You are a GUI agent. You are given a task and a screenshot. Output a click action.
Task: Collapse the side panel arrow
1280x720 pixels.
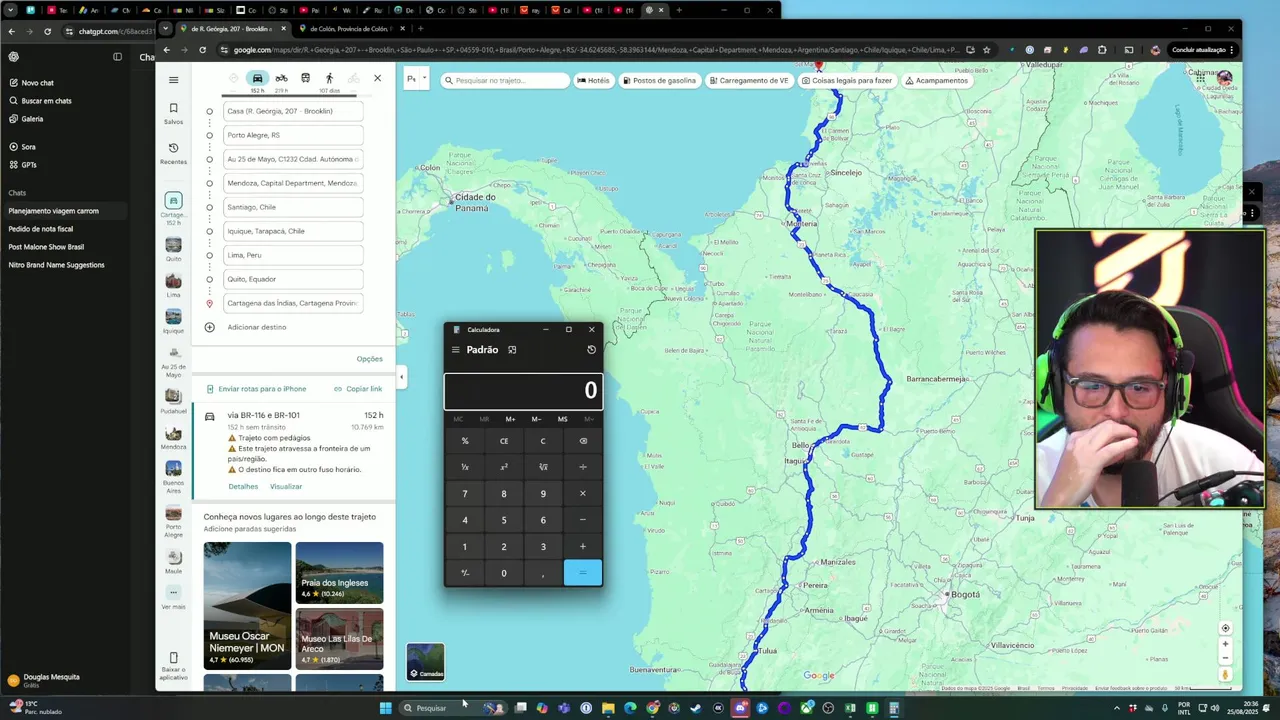click(x=401, y=377)
